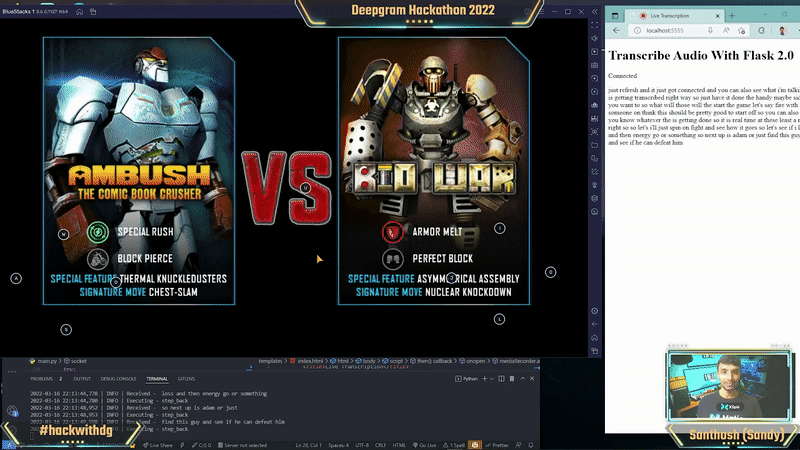Click the BlueStacks volume speaker icon
Image resolution: width=800 pixels, height=450 pixels.
tap(594, 38)
